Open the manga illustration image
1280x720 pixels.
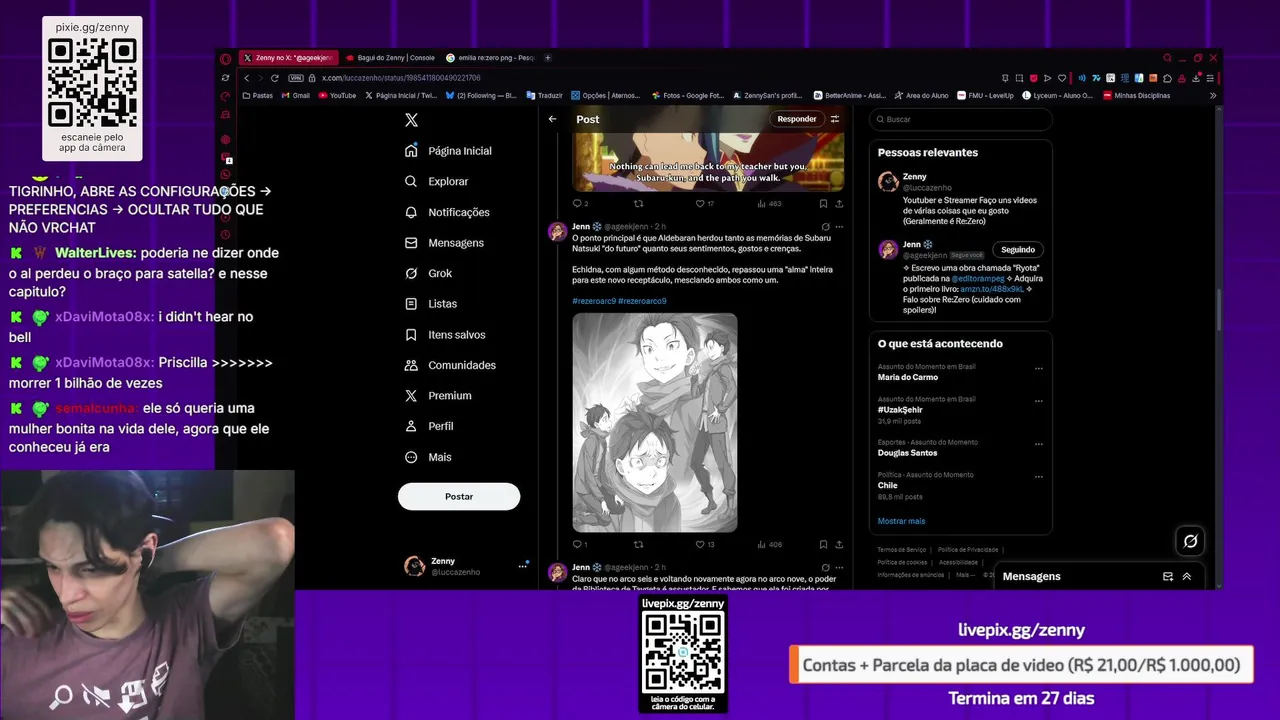[655, 422]
